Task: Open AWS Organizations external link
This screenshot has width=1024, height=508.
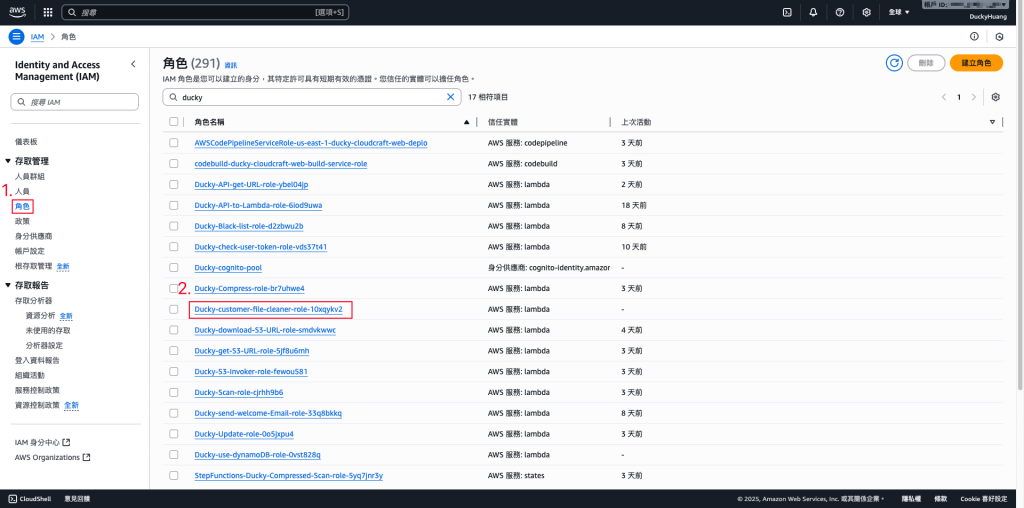Action: pyautogui.click(x=52, y=458)
